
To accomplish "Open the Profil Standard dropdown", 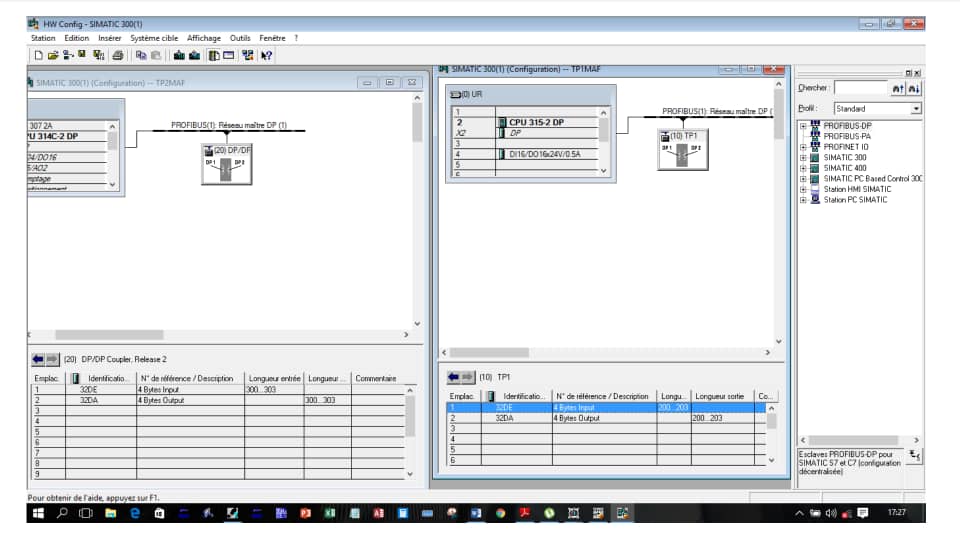I will pos(916,108).
